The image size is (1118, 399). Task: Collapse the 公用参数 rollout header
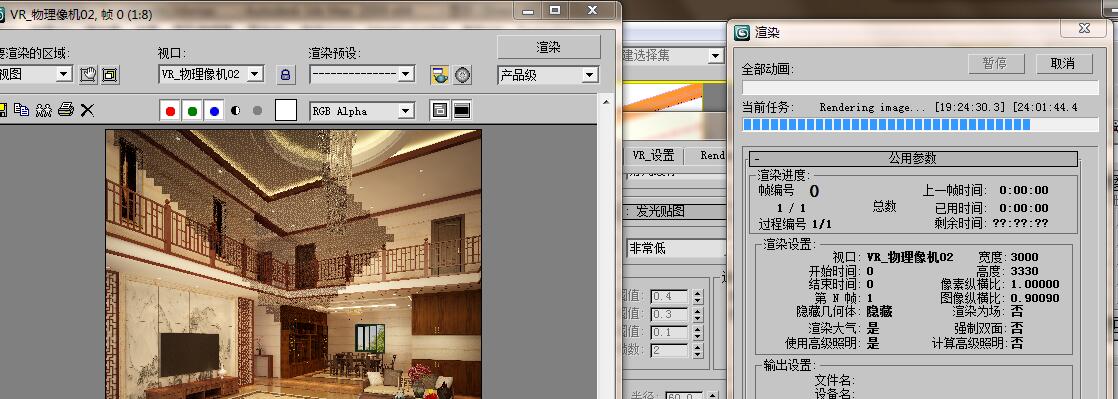(x=912, y=158)
